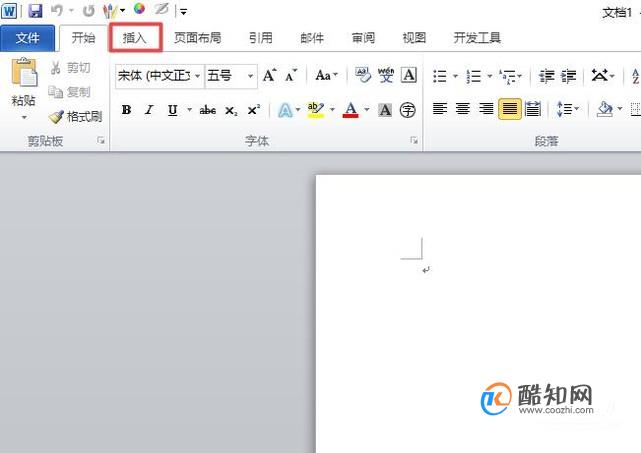
Task: Click the Center alignment icon
Action: pyautogui.click(x=463, y=109)
